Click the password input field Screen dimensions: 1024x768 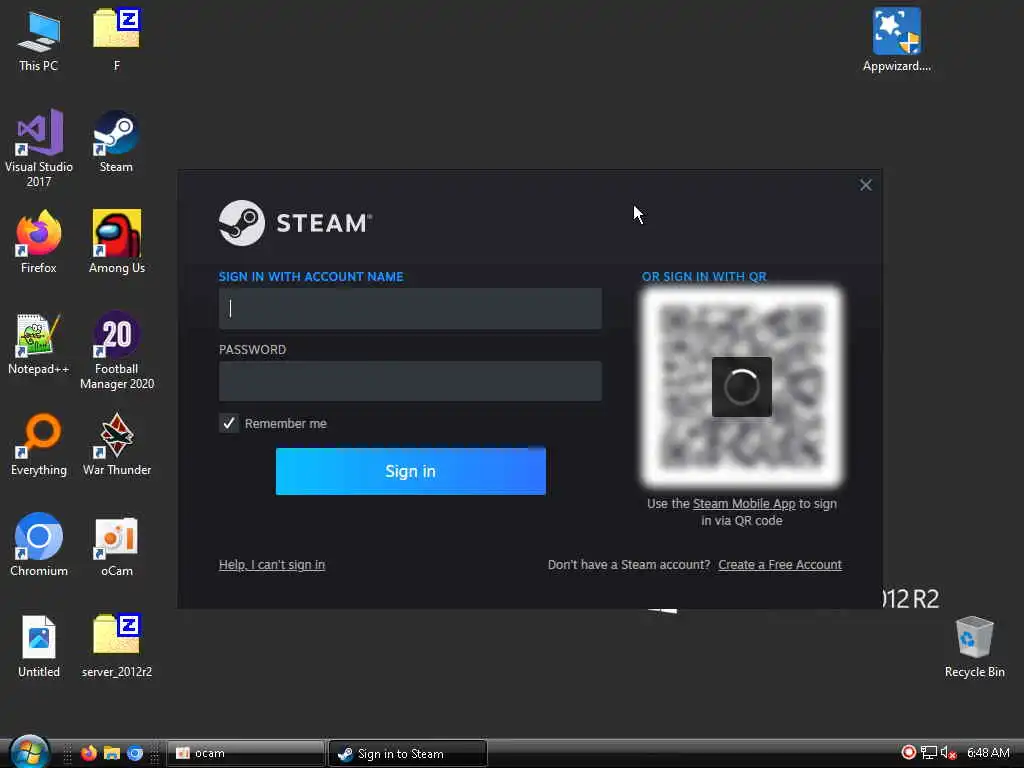[x=410, y=381]
